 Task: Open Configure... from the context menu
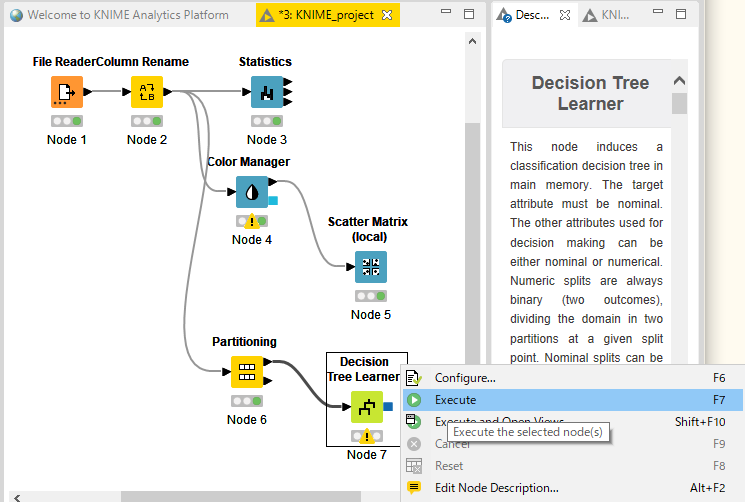(573, 378)
